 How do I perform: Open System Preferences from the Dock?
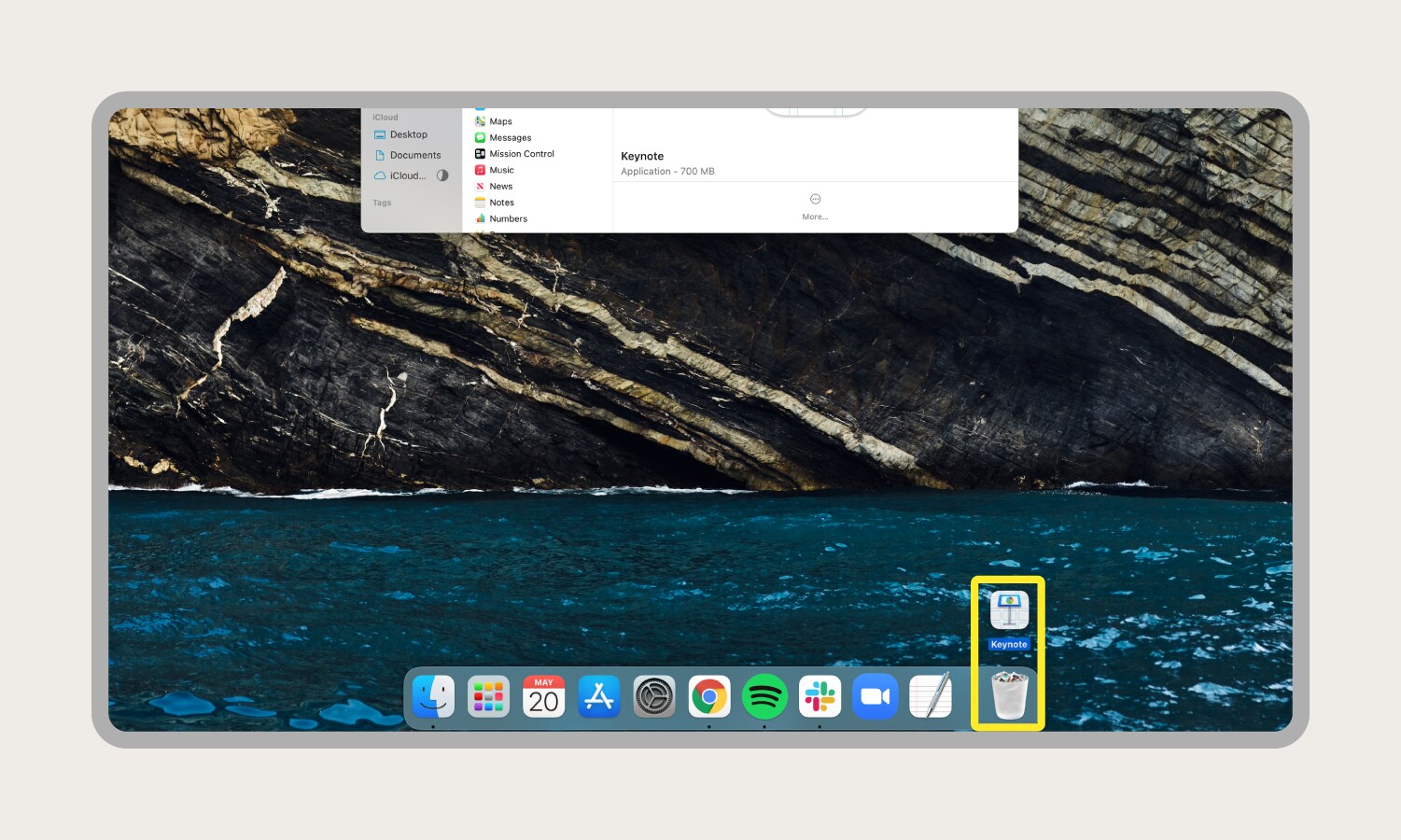pyautogui.click(x=654, y=696)
